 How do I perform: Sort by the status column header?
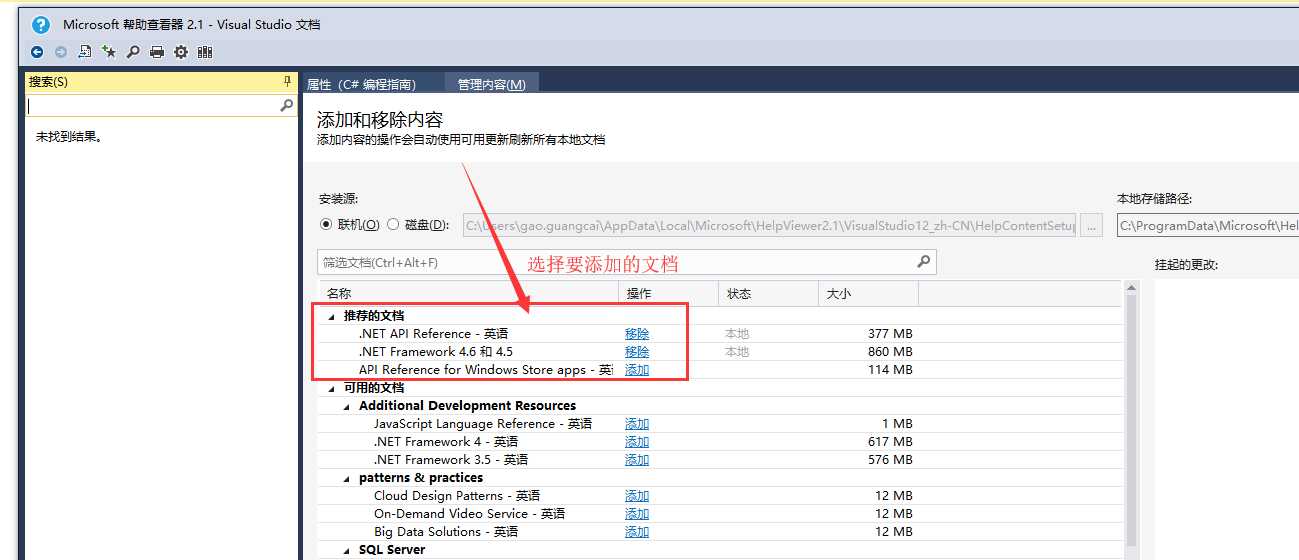click(x=768, y=294)
